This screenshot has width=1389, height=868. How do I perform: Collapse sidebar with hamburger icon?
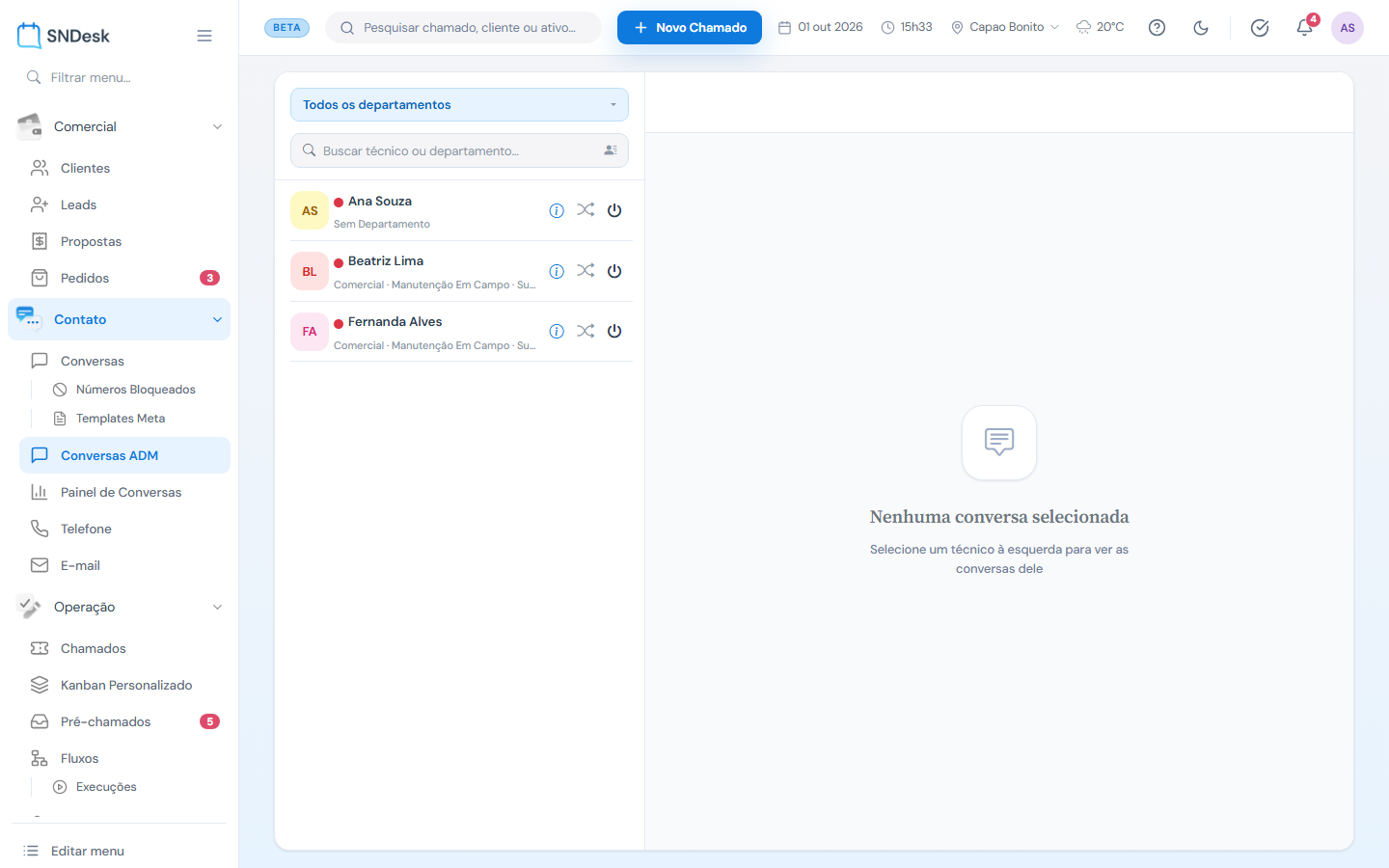coord(204,36)
